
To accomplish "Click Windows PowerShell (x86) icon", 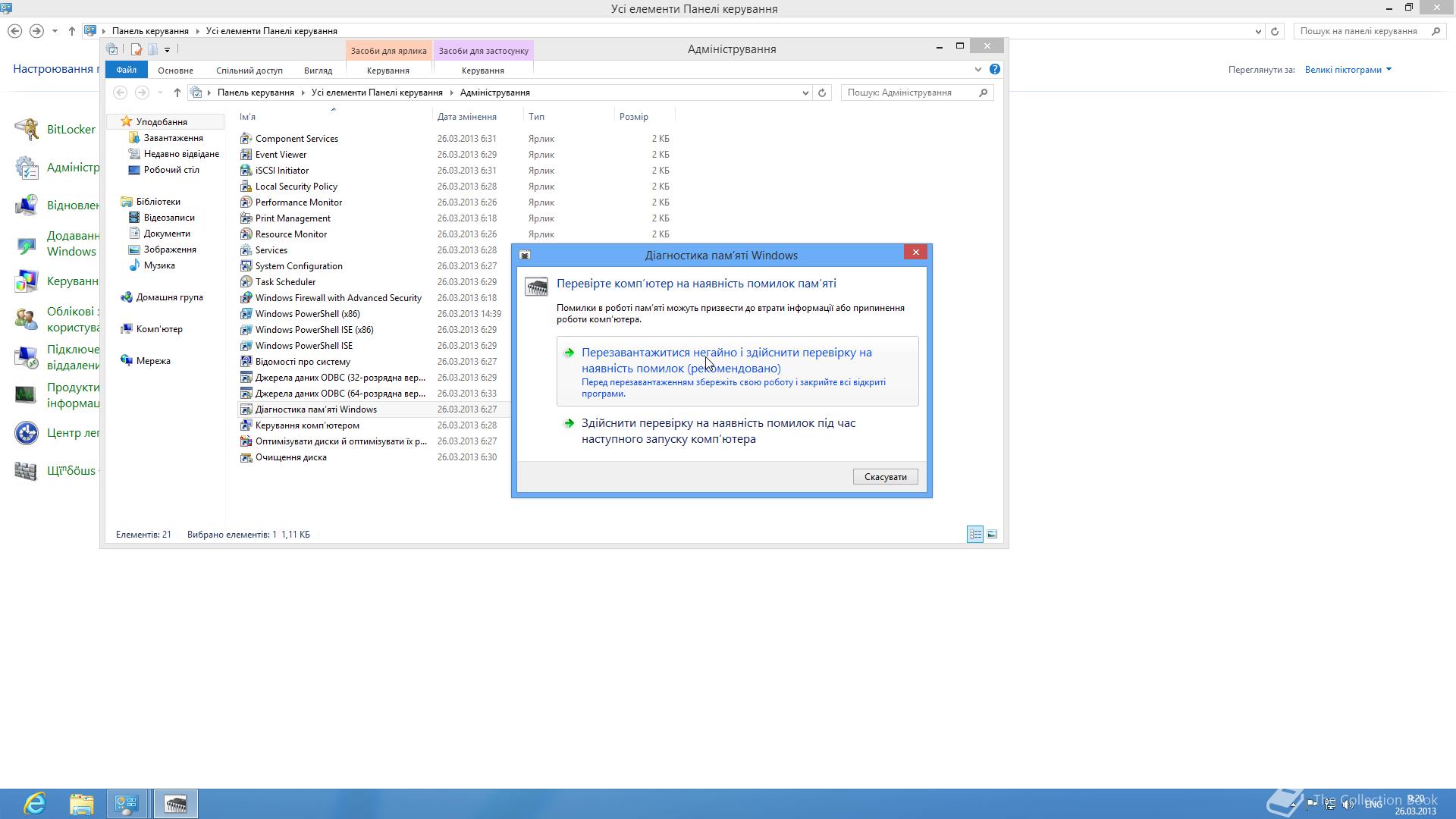I will pyautogui.click(x=246, y=314).
